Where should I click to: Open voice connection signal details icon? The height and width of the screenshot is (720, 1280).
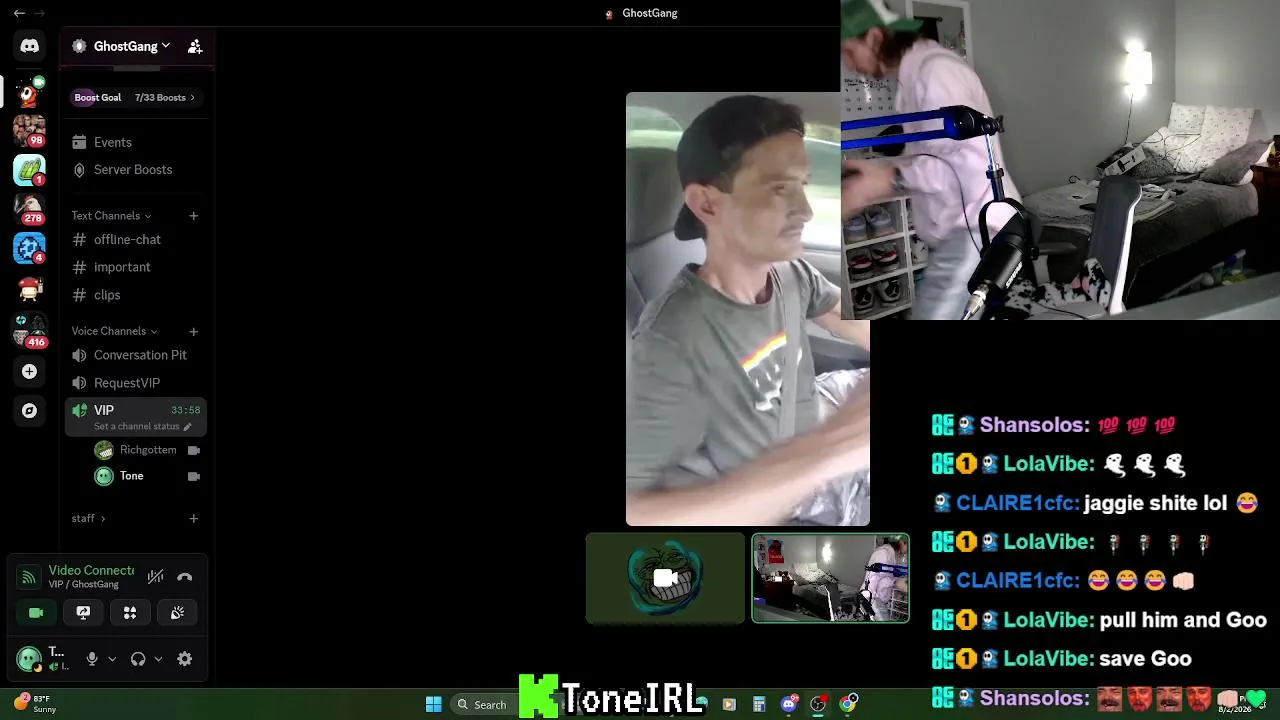29,577
